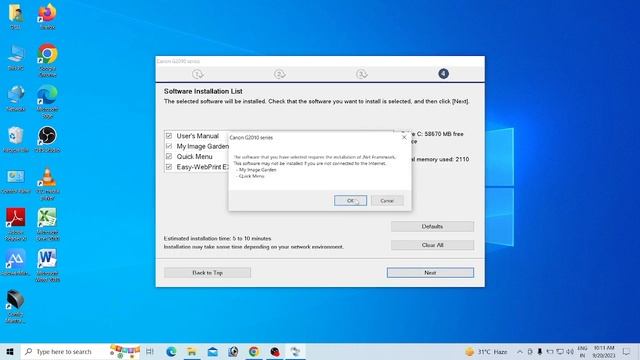Select the This PC desktop icon
Viewport: 640px width, 360px height.
coord(16,57)
